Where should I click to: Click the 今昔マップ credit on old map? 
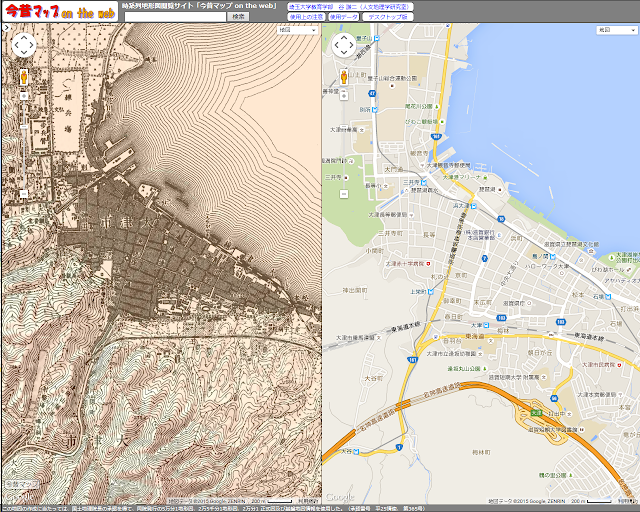click(x=22, y=484)
